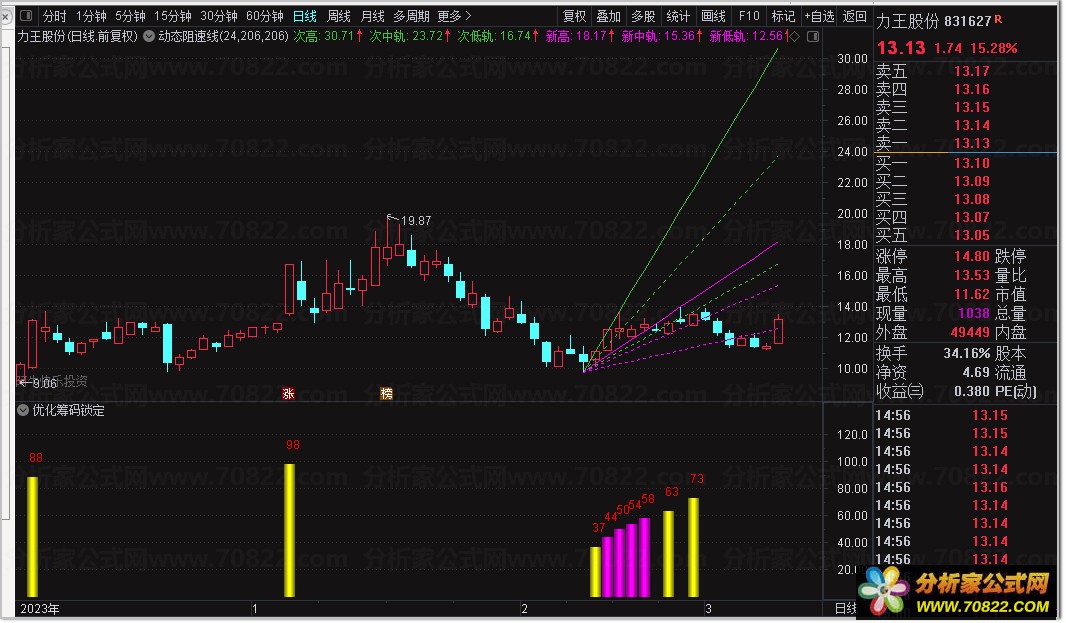Open the 统计 statistics button
The height and width of the screenshot is (623, 1066).
(x=678, y=16)
